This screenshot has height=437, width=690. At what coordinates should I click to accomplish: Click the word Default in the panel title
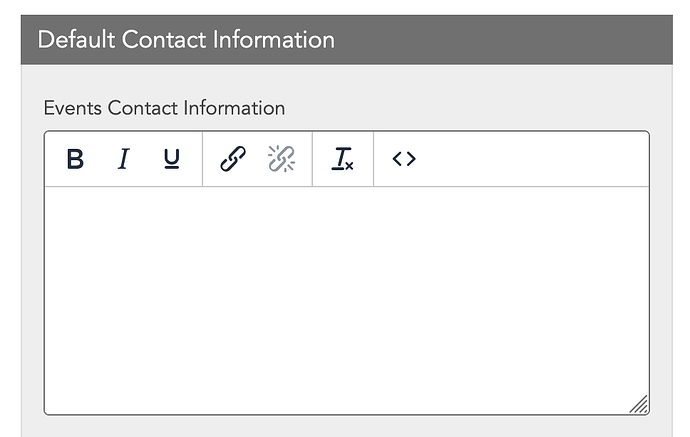[x=76, y=40]
